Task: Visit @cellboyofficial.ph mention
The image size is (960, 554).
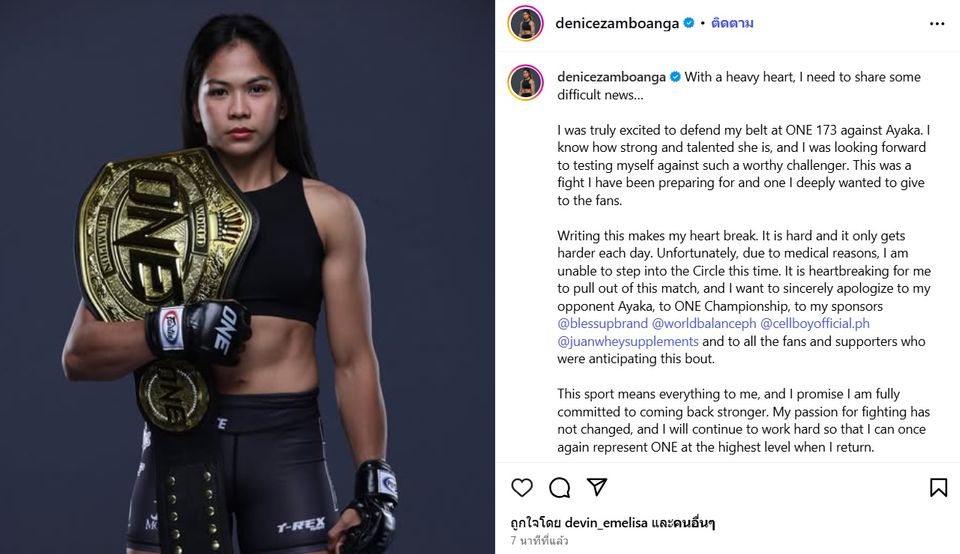Action: click(815, 323)
